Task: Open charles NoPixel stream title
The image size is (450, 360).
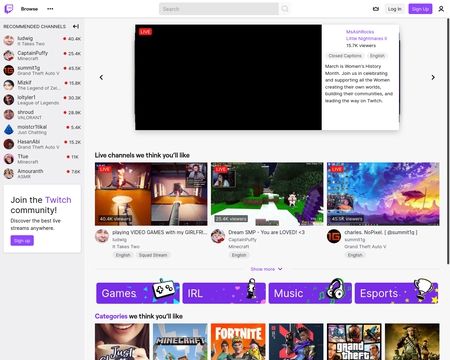Action: point(381,232)
